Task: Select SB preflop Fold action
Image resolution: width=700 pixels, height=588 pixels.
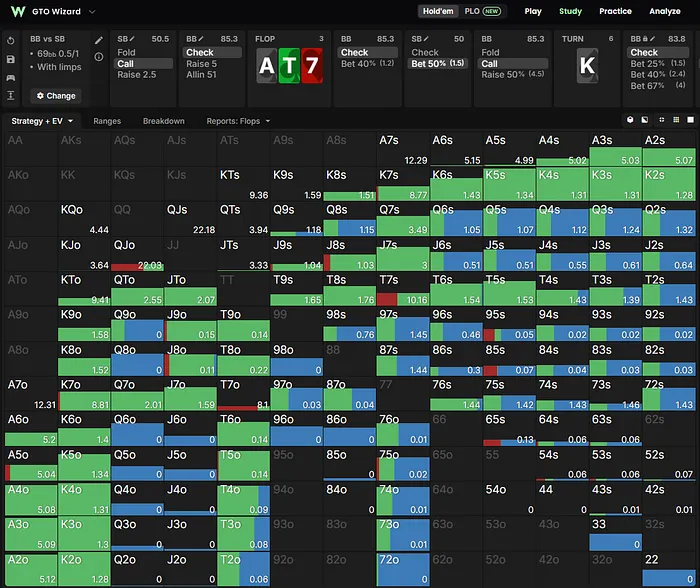Action: coord(144,52)
